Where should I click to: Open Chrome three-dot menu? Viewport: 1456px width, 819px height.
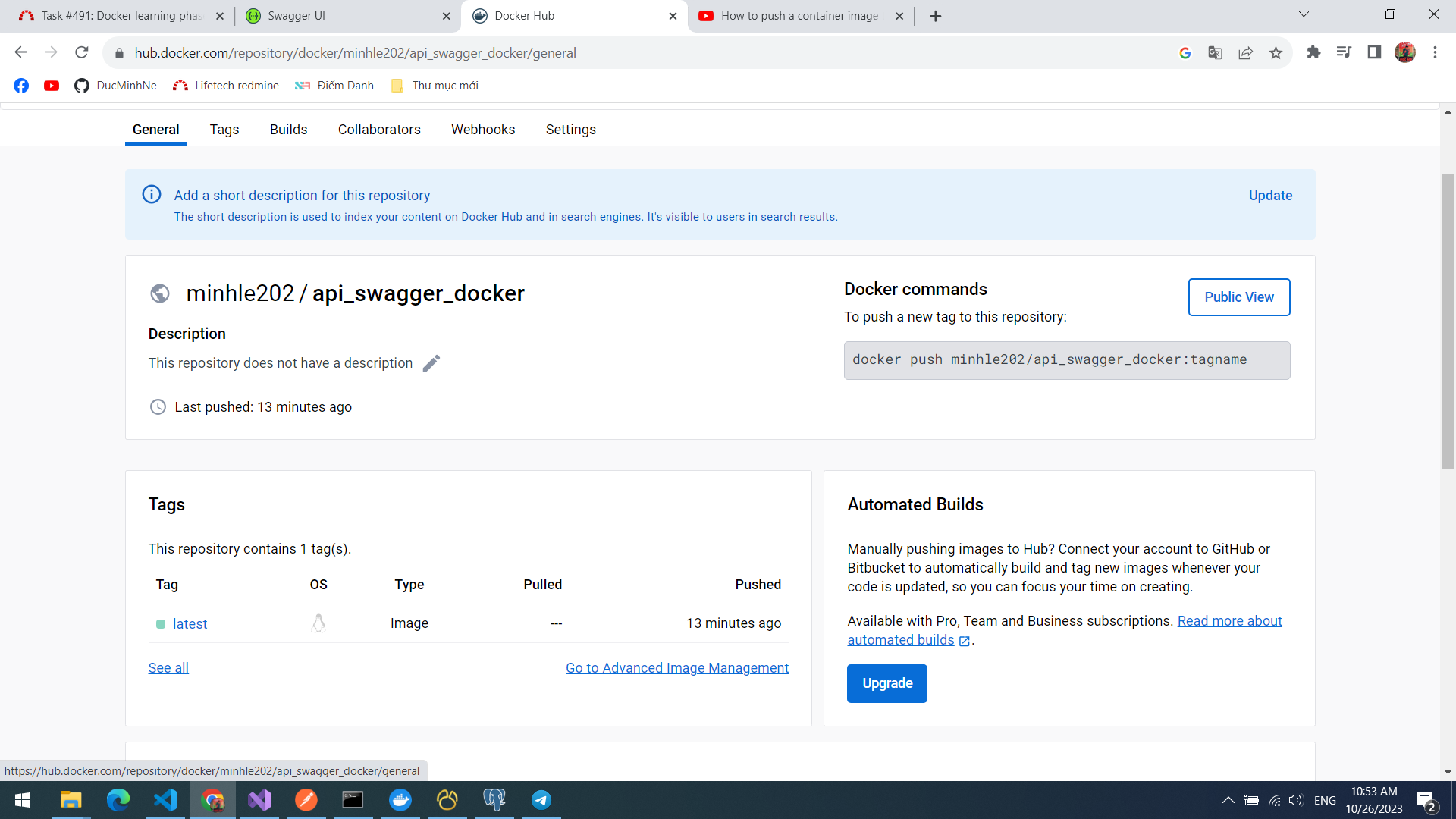pyautogui.click(x=1435, y=53)
